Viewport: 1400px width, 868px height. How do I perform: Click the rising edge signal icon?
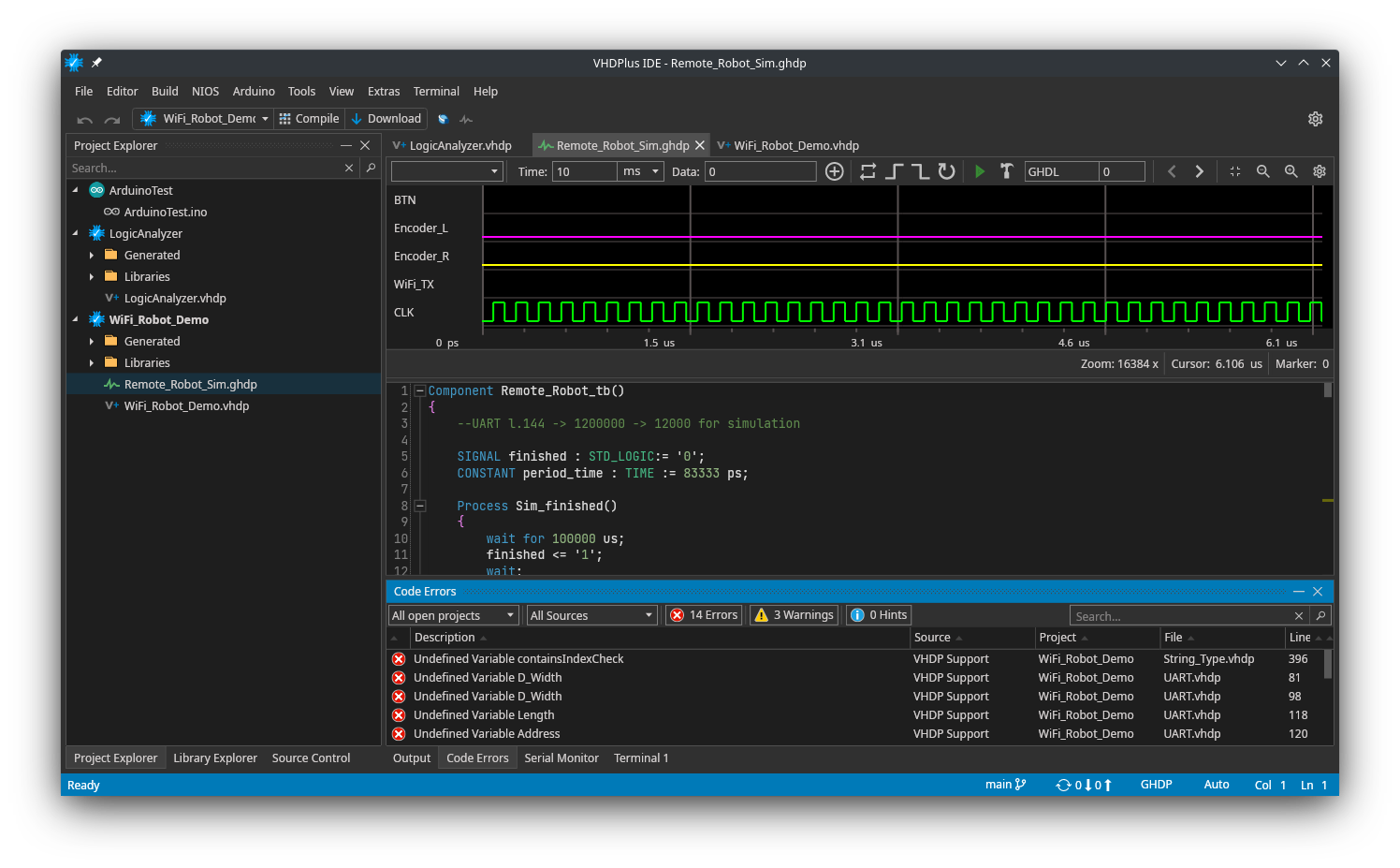tap(894, 171)
